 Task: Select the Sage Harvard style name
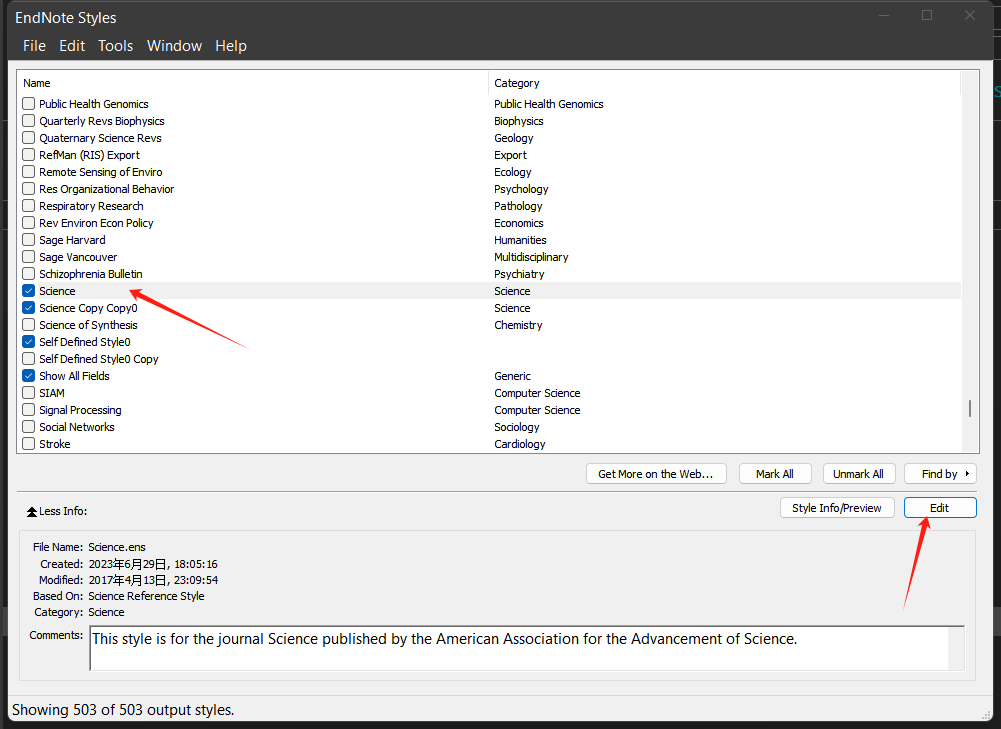coord(72,240)
